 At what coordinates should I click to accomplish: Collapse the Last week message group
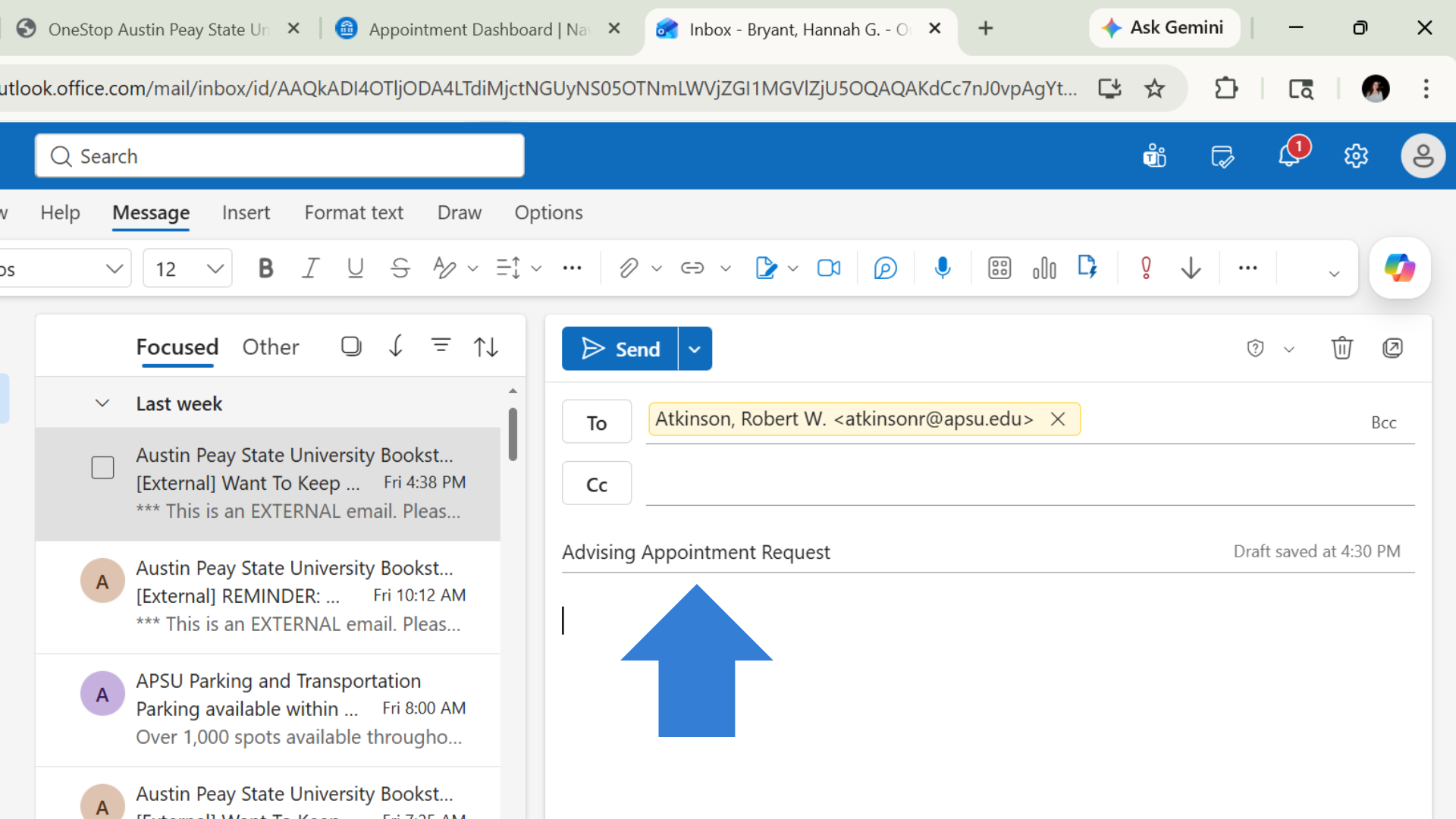102,403
